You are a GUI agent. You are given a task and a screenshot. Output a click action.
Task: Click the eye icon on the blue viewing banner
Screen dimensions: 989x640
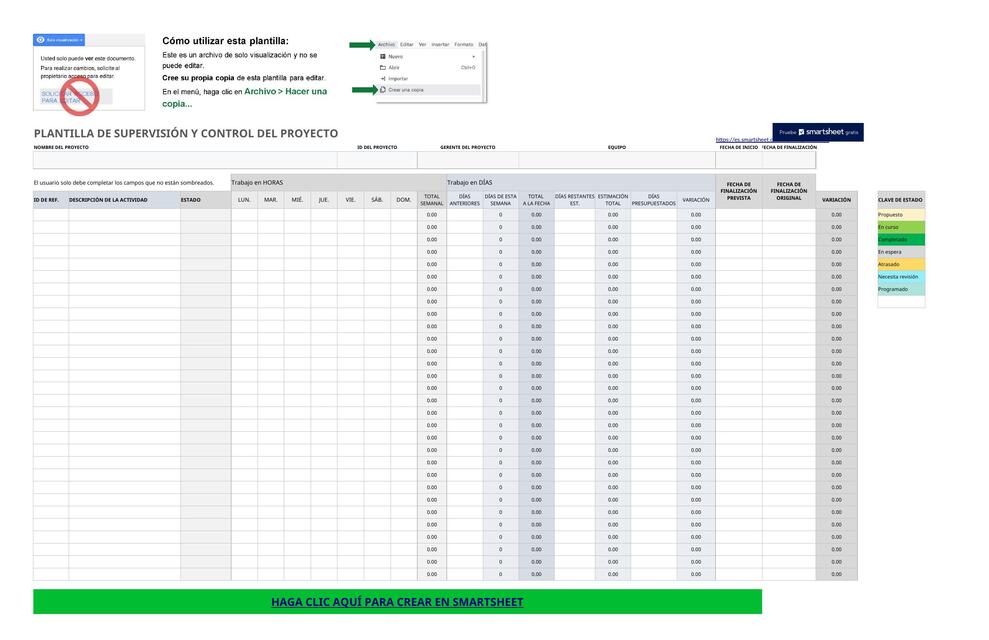(x=41, y=40)
